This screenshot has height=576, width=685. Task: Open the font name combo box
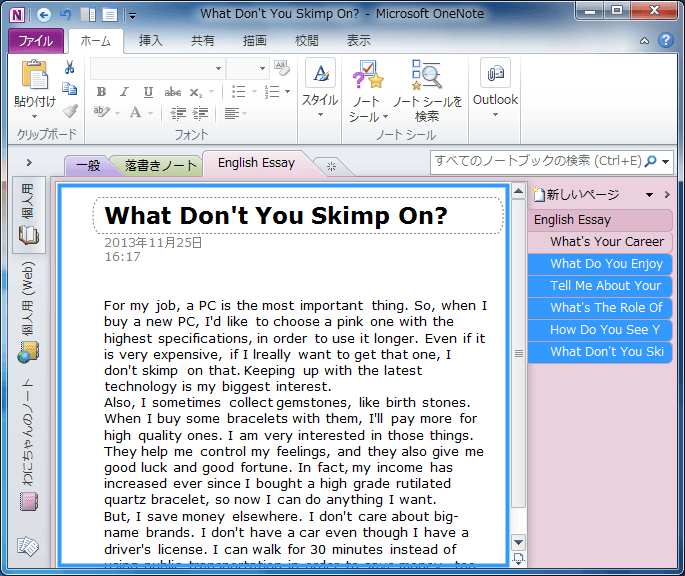[x=156, y=68]
